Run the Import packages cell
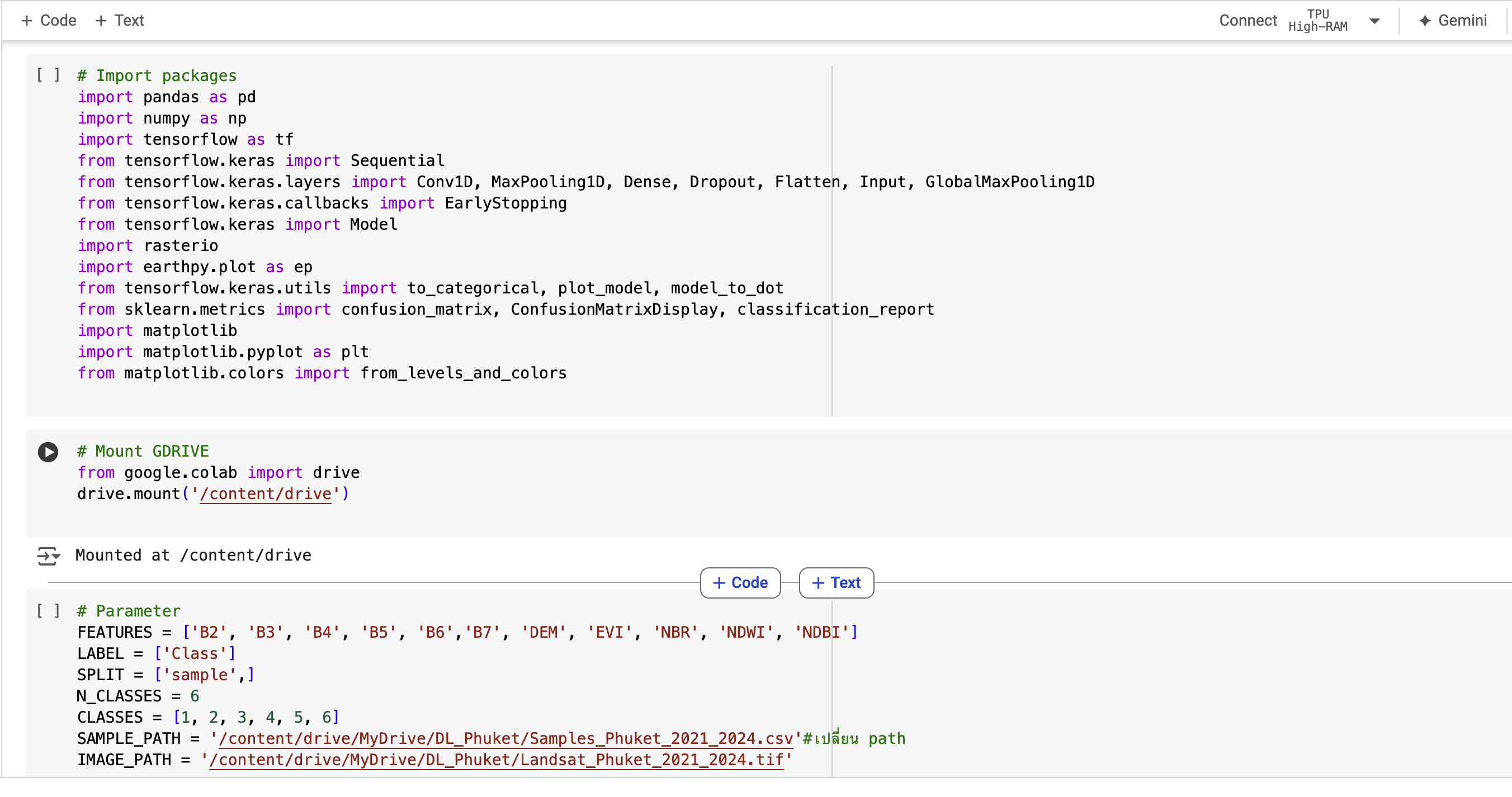 pos(48,75)
